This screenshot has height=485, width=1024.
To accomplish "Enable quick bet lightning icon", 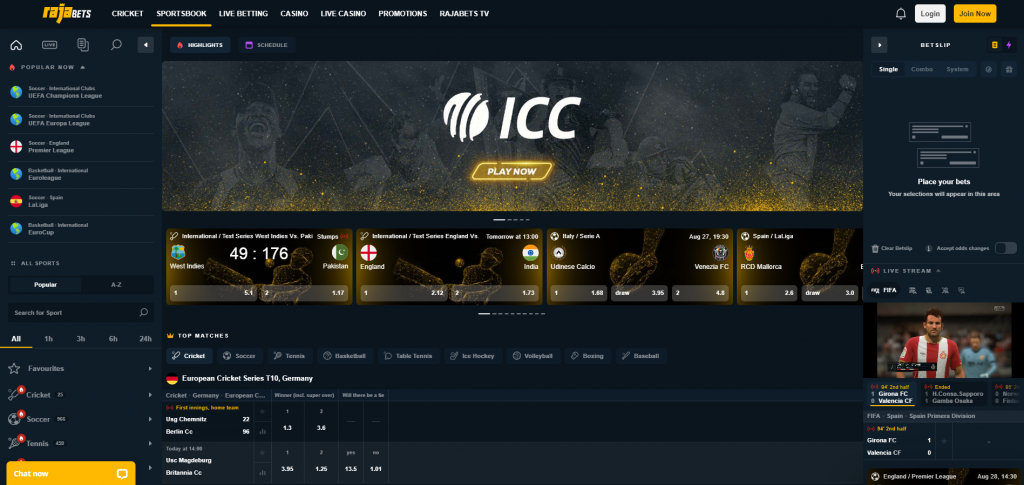I will [1008, 45].
